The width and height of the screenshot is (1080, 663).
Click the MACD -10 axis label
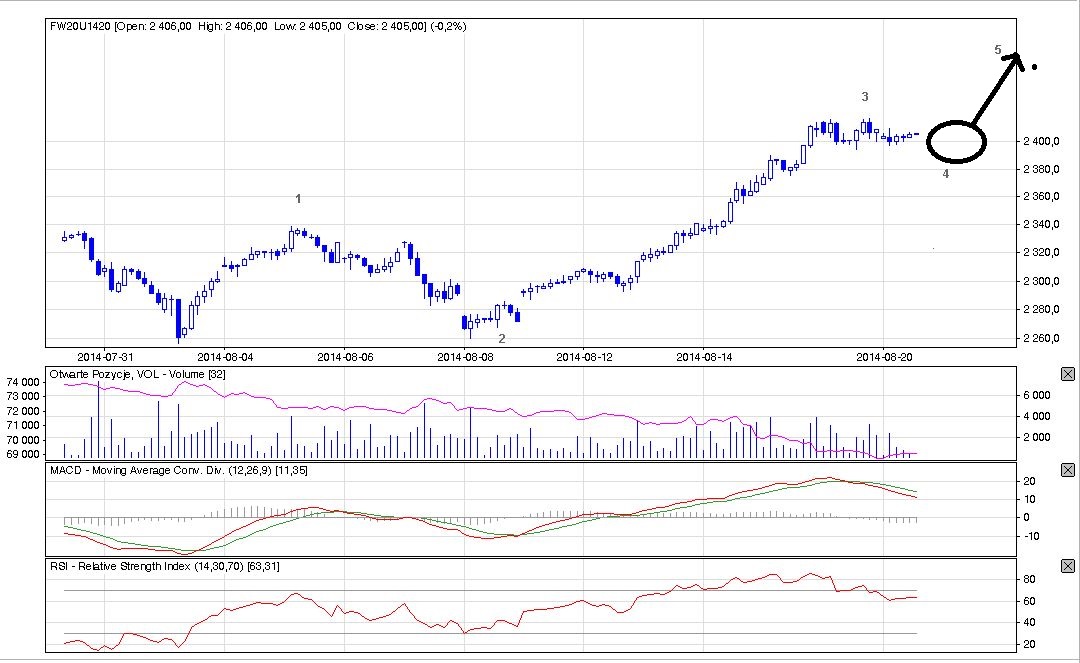click(x=1030, y=536)
